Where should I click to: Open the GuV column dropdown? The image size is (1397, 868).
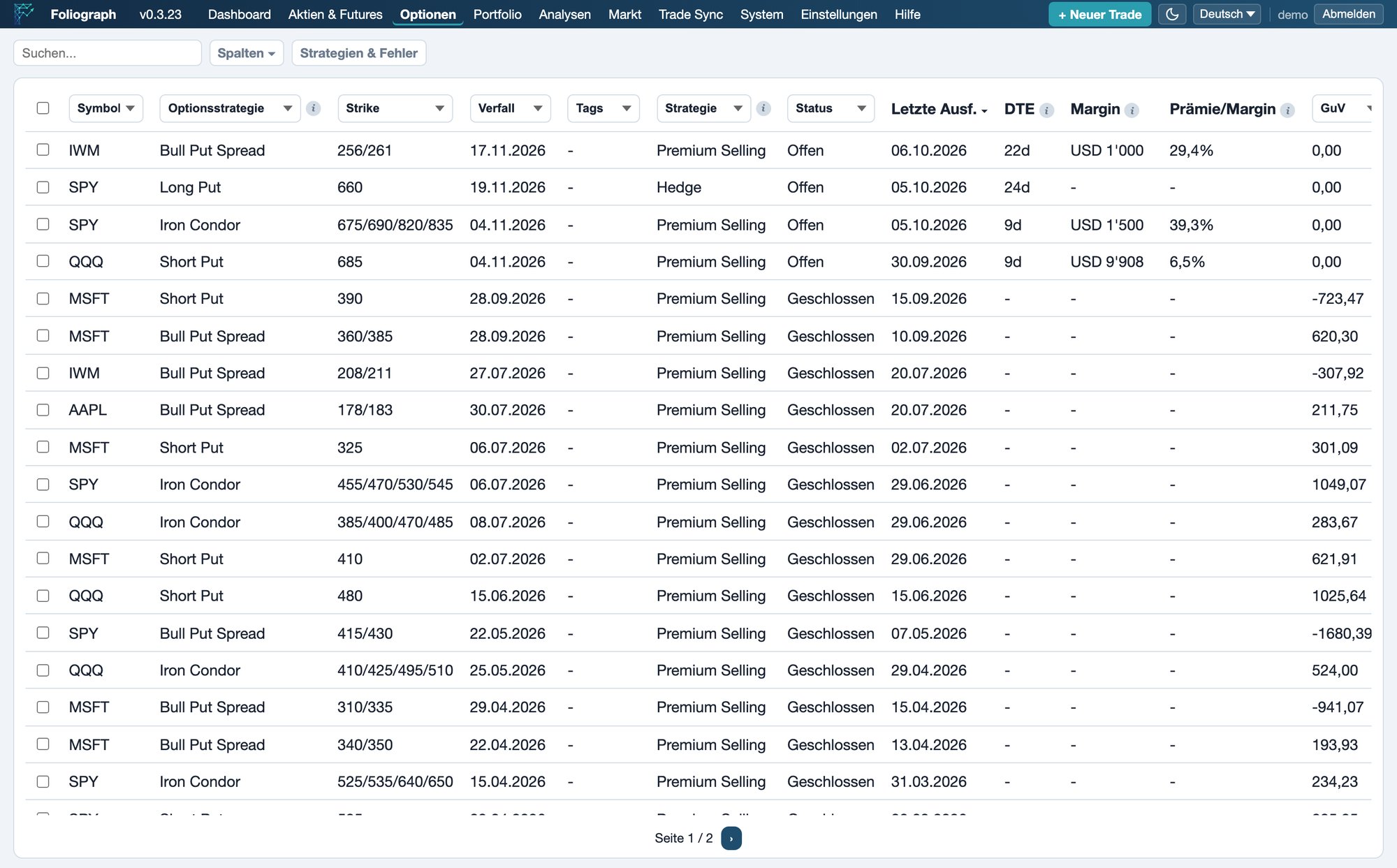pyautogui.click(x=1342, y=108)
